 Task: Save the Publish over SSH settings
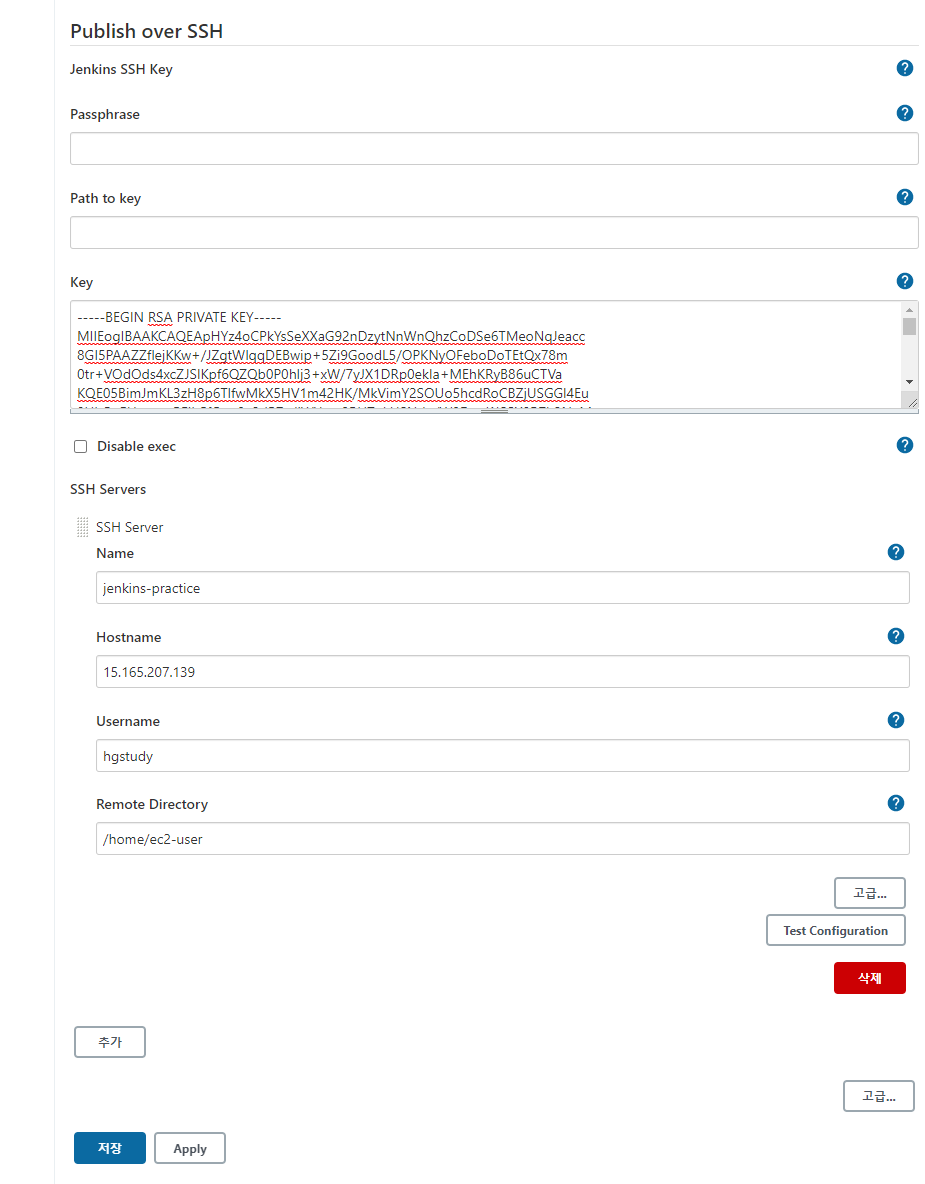(x=109, y=1148)
